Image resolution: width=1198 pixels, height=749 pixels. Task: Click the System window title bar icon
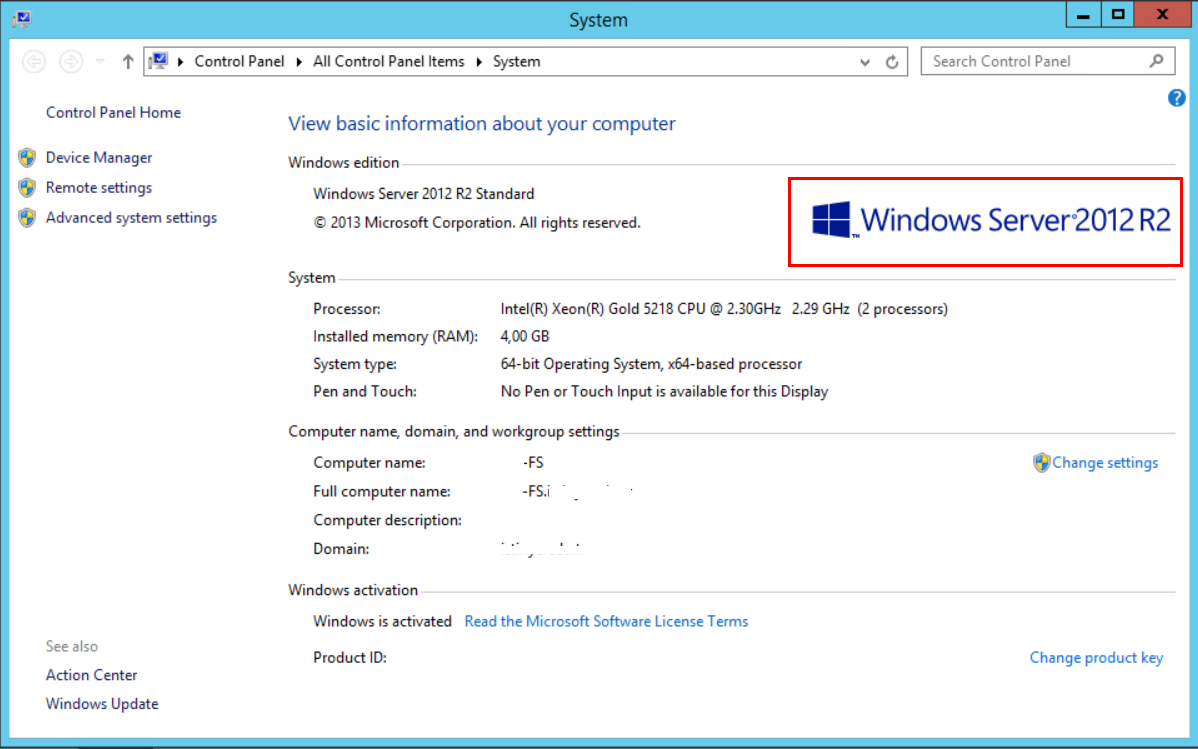coord(21,18)
